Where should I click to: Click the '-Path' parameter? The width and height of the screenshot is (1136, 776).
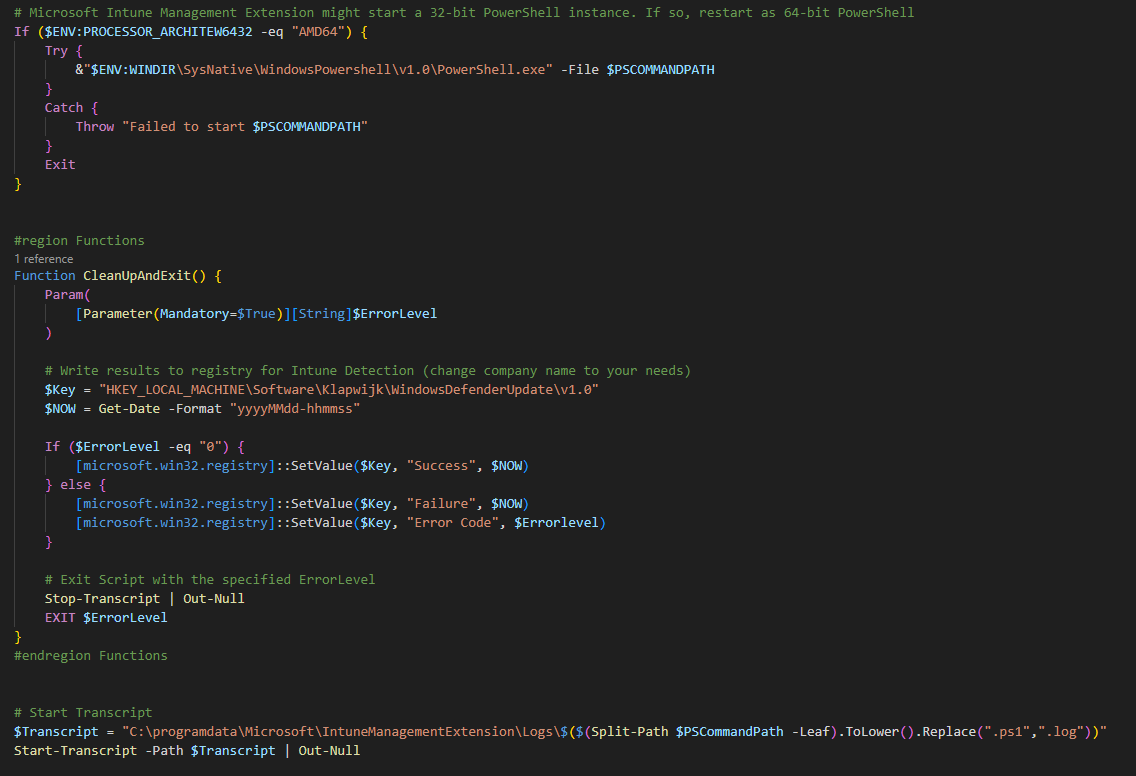[x=164, y=751]
